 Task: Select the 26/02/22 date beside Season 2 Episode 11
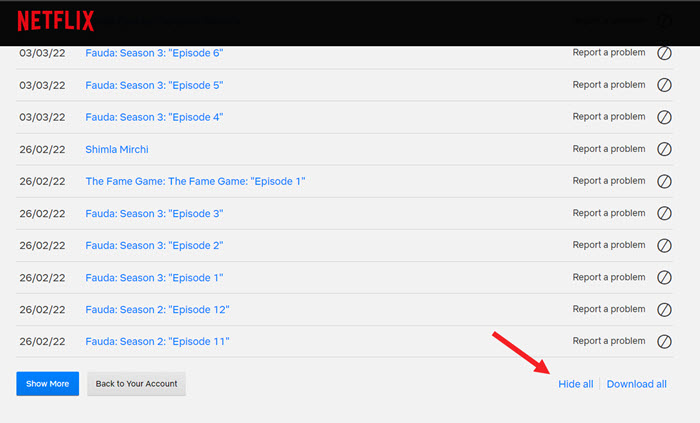pos(42,341)
